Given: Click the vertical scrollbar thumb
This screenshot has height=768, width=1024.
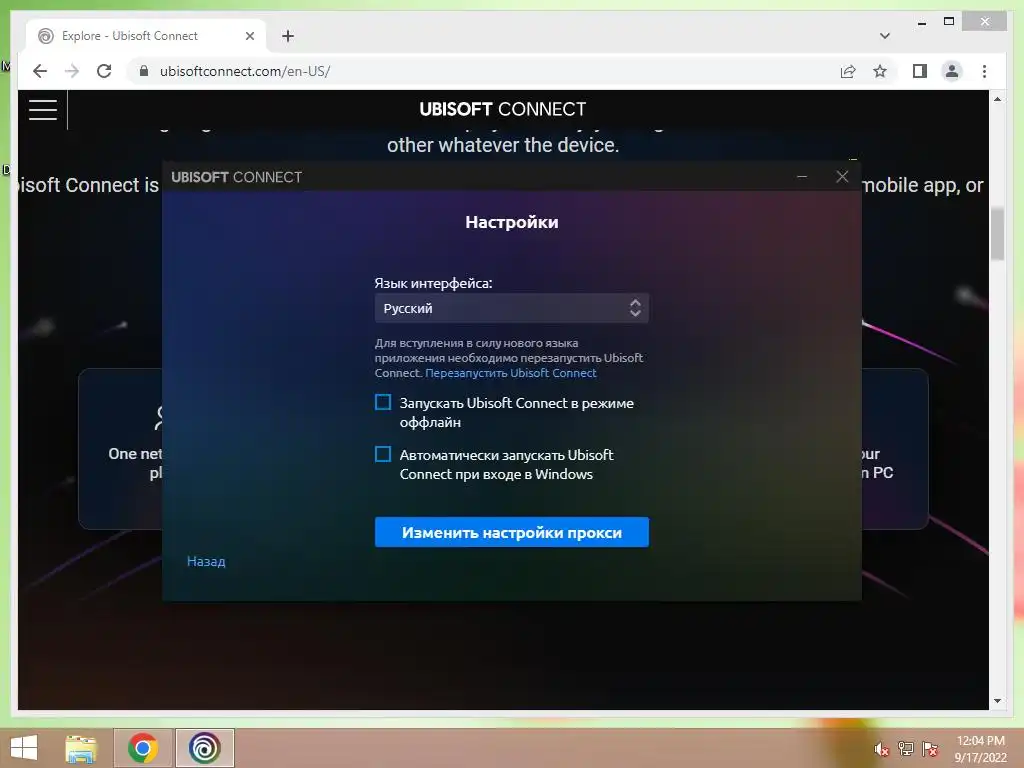Looking at the screenshot, I should coord(997,234).
